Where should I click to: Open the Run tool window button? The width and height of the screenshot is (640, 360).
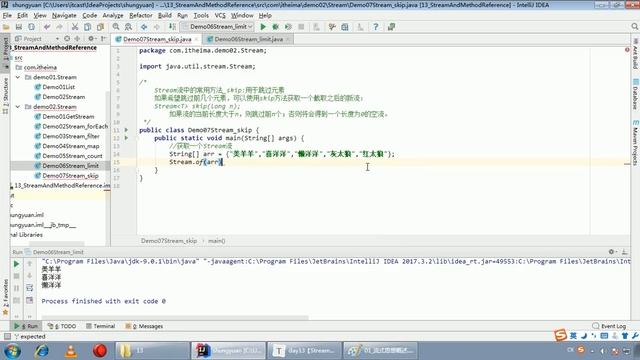(x=26, y=326)
